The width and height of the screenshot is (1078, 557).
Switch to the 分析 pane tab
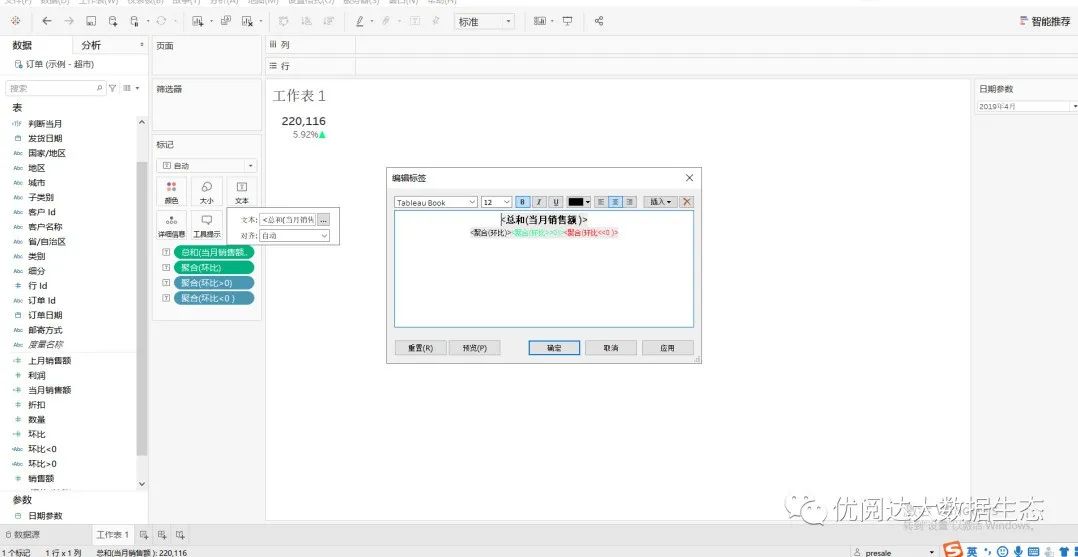click(x=91, y=45)
